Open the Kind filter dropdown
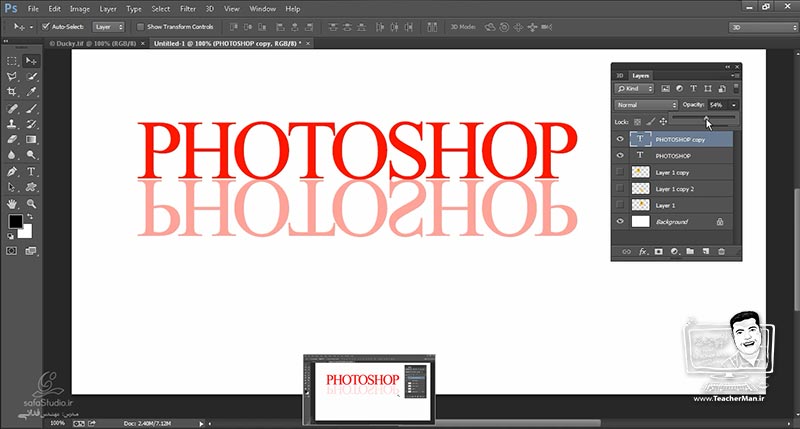 pos(635,89)
